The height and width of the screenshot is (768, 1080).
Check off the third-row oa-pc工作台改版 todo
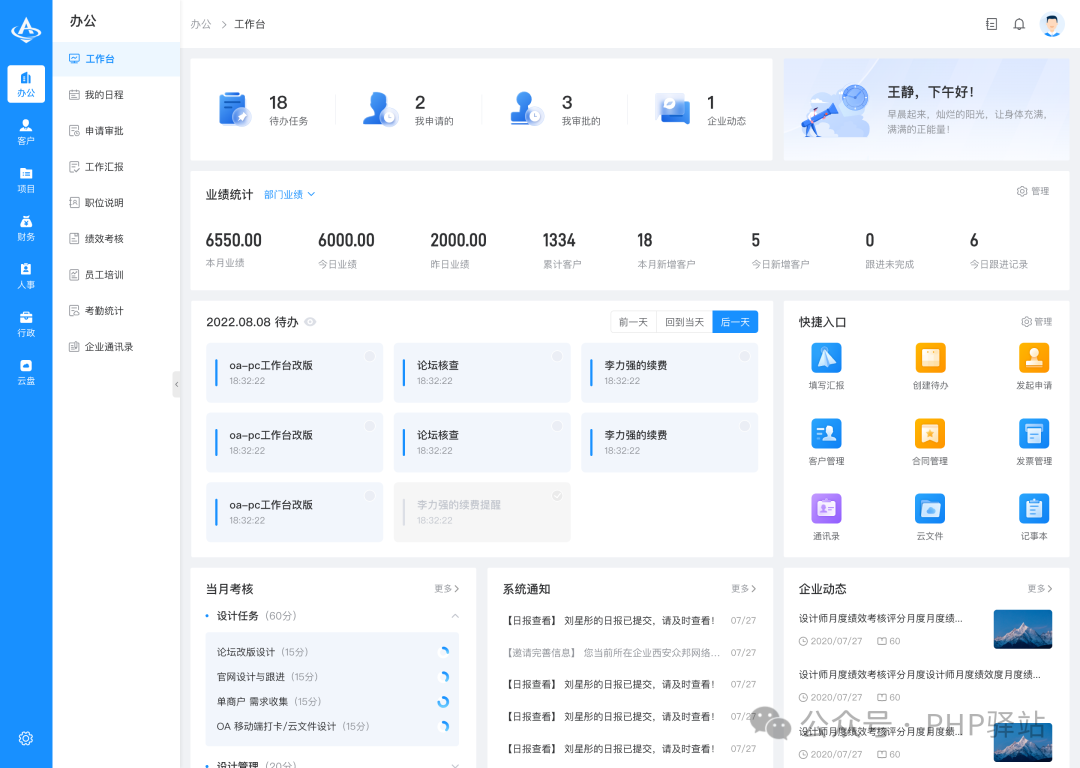[370, 496]
